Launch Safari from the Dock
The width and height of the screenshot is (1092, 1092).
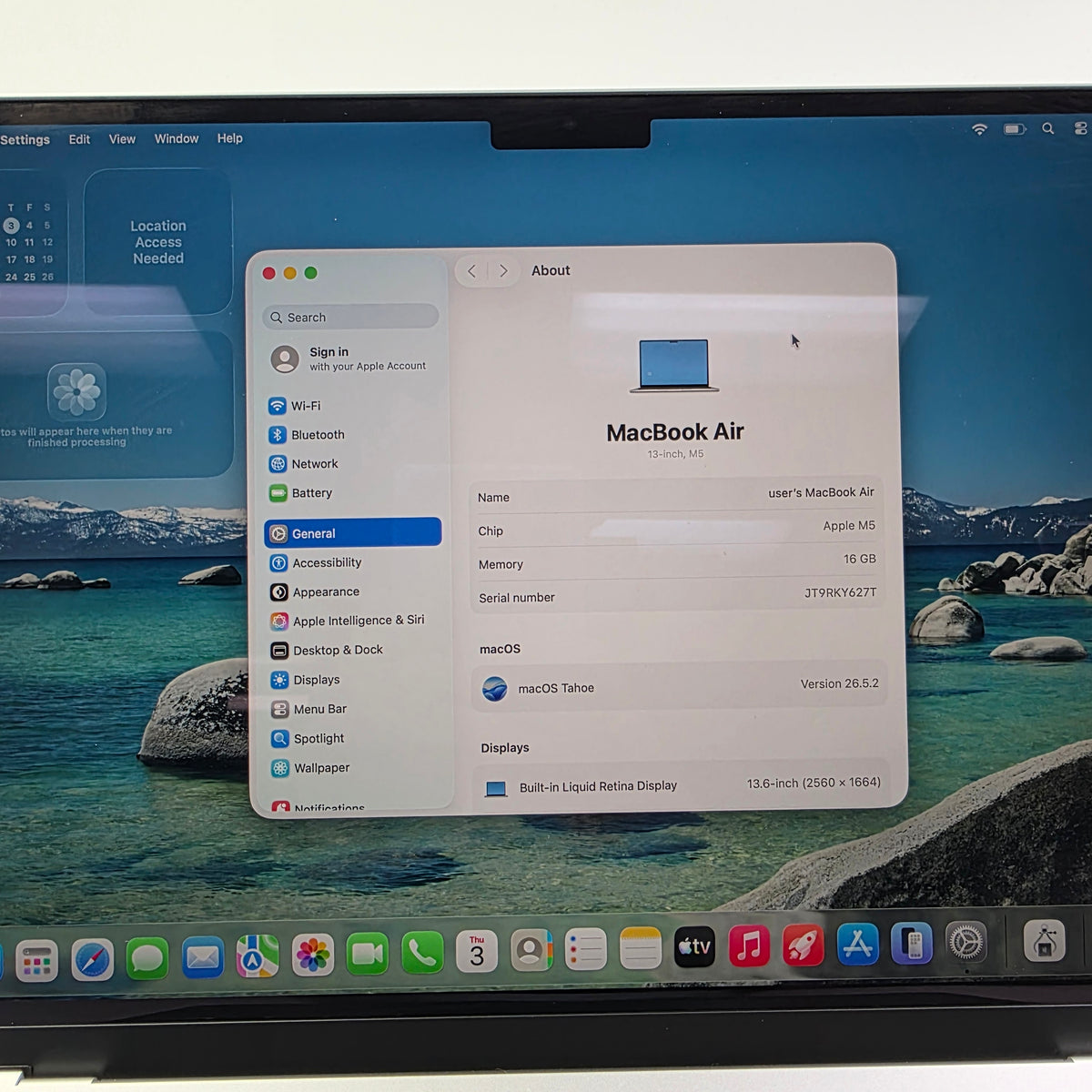(x=92, y=959)
